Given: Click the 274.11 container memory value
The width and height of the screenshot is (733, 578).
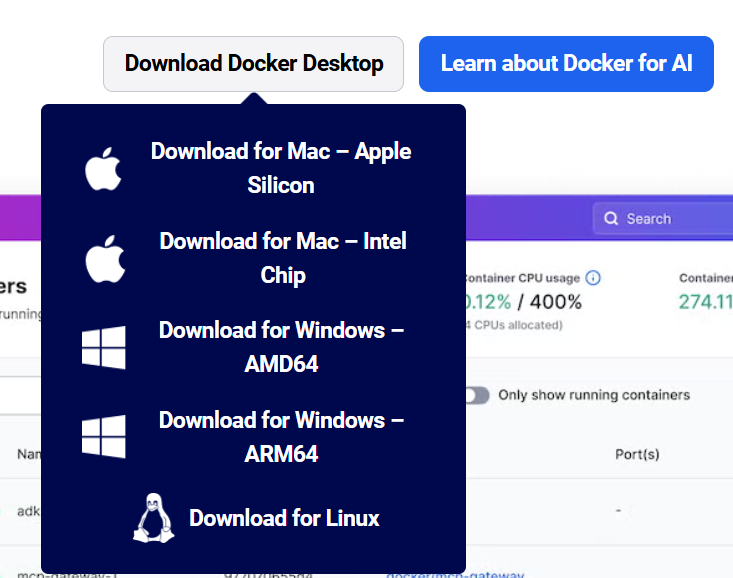Looking at the screenshot, I should pos(706,302).
